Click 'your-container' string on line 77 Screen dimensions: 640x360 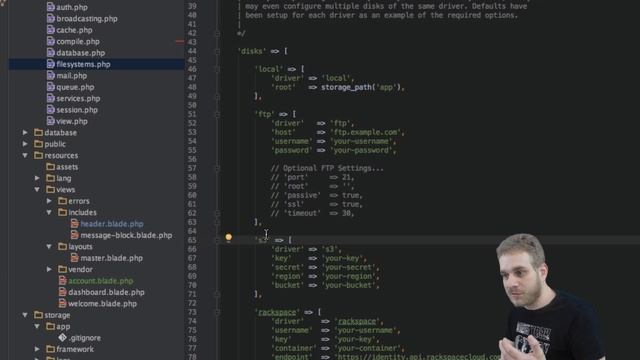tap(368, 348)
